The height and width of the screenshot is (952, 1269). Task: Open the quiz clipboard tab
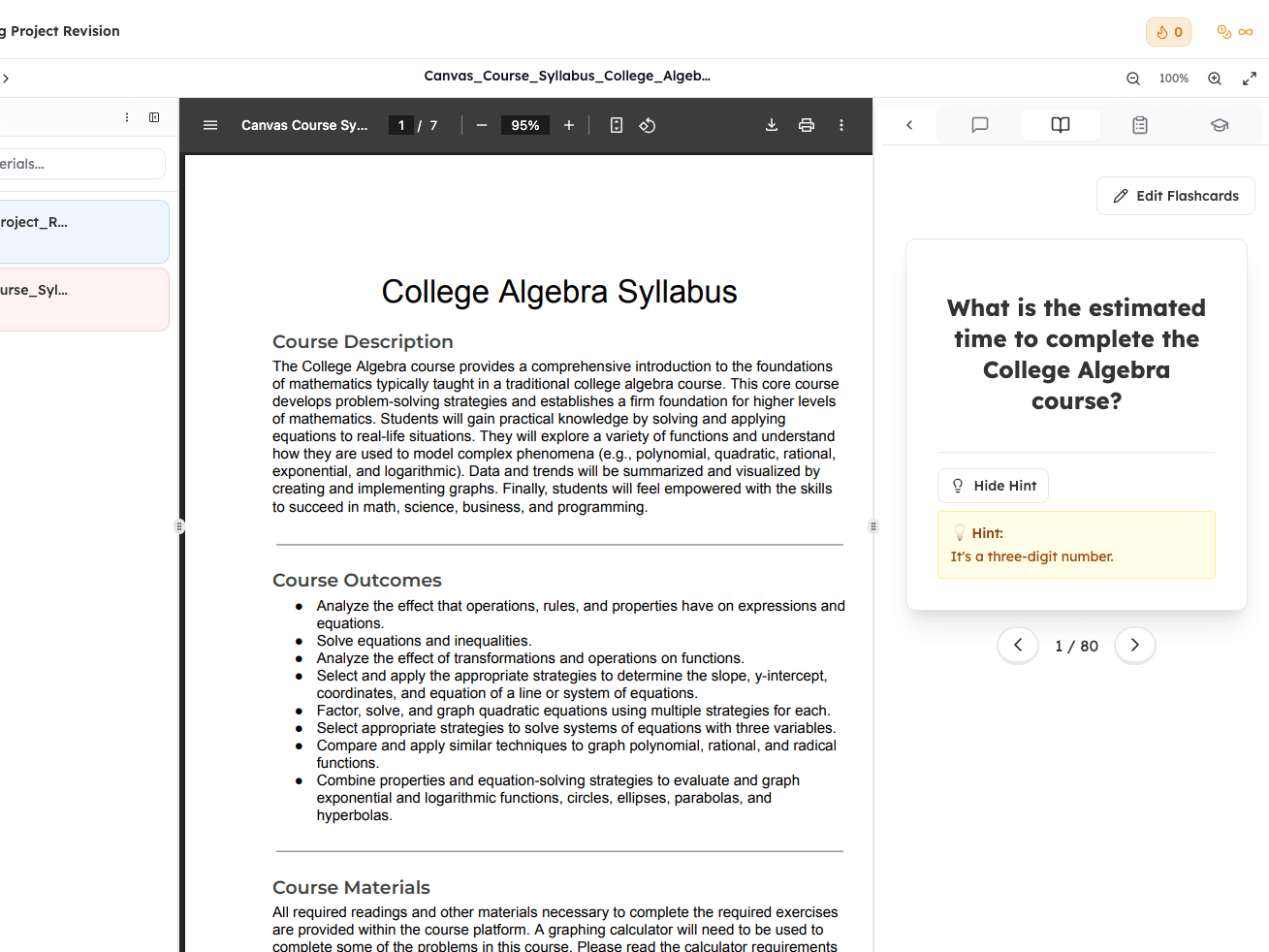point(1140,125)
